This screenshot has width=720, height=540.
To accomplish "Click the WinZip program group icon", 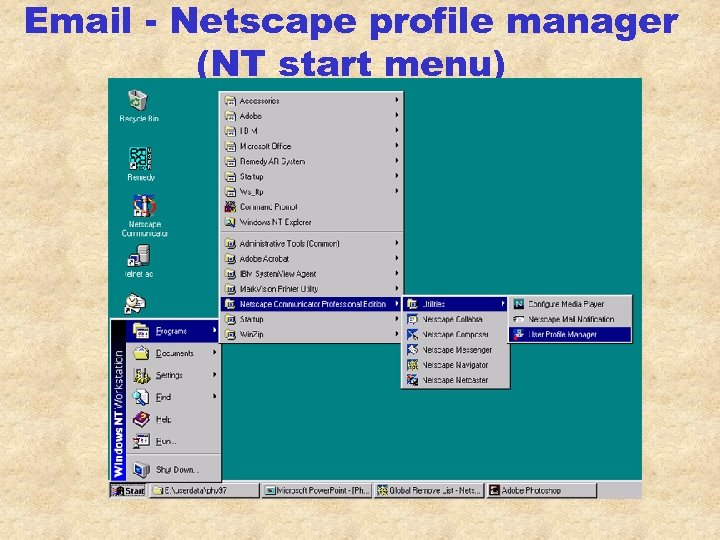I will pyautogui.click(x=230, y=334).
